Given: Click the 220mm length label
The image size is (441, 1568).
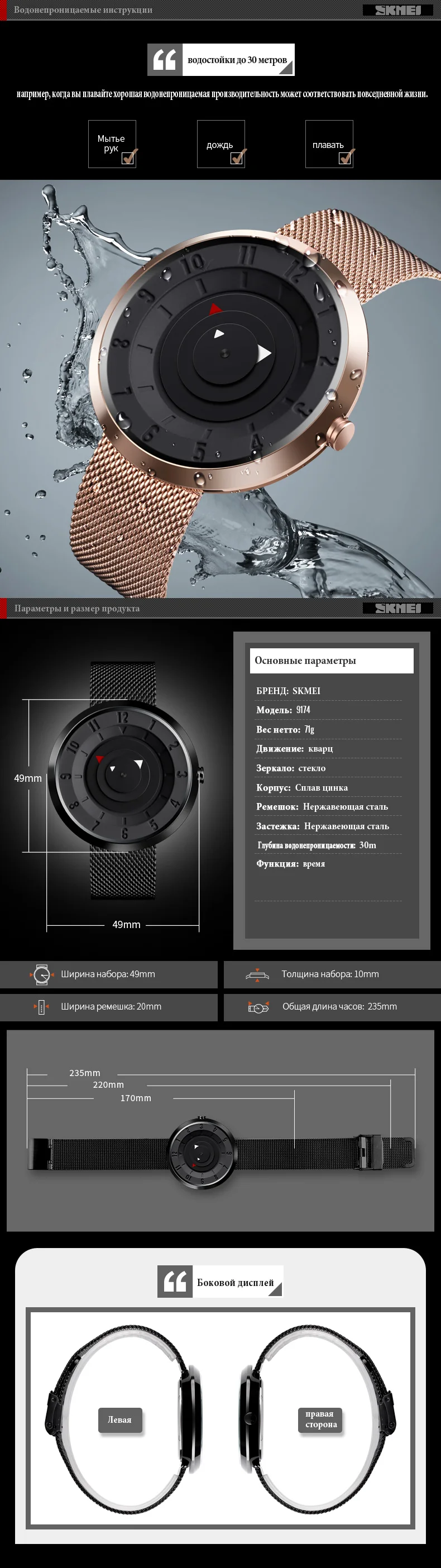Looking at the screenshot, I should pyautogui.click(x=108, y=1084).
